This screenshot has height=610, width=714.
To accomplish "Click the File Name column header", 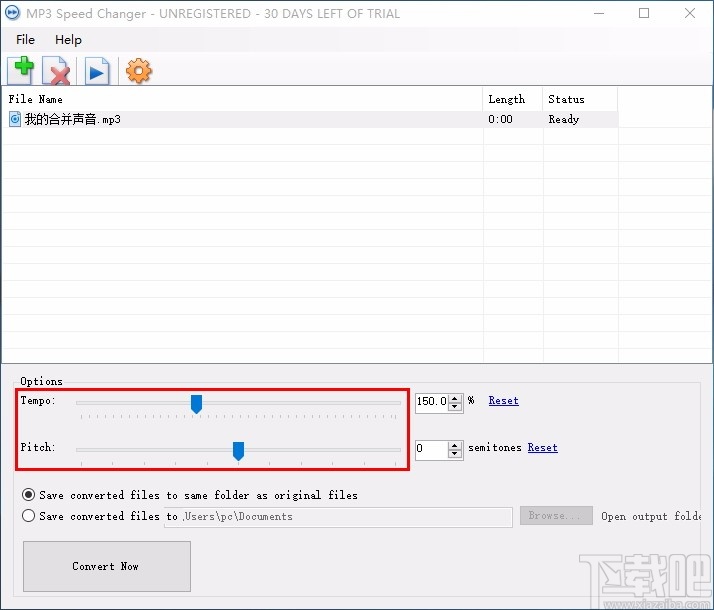I will click(x=243, y=99).
